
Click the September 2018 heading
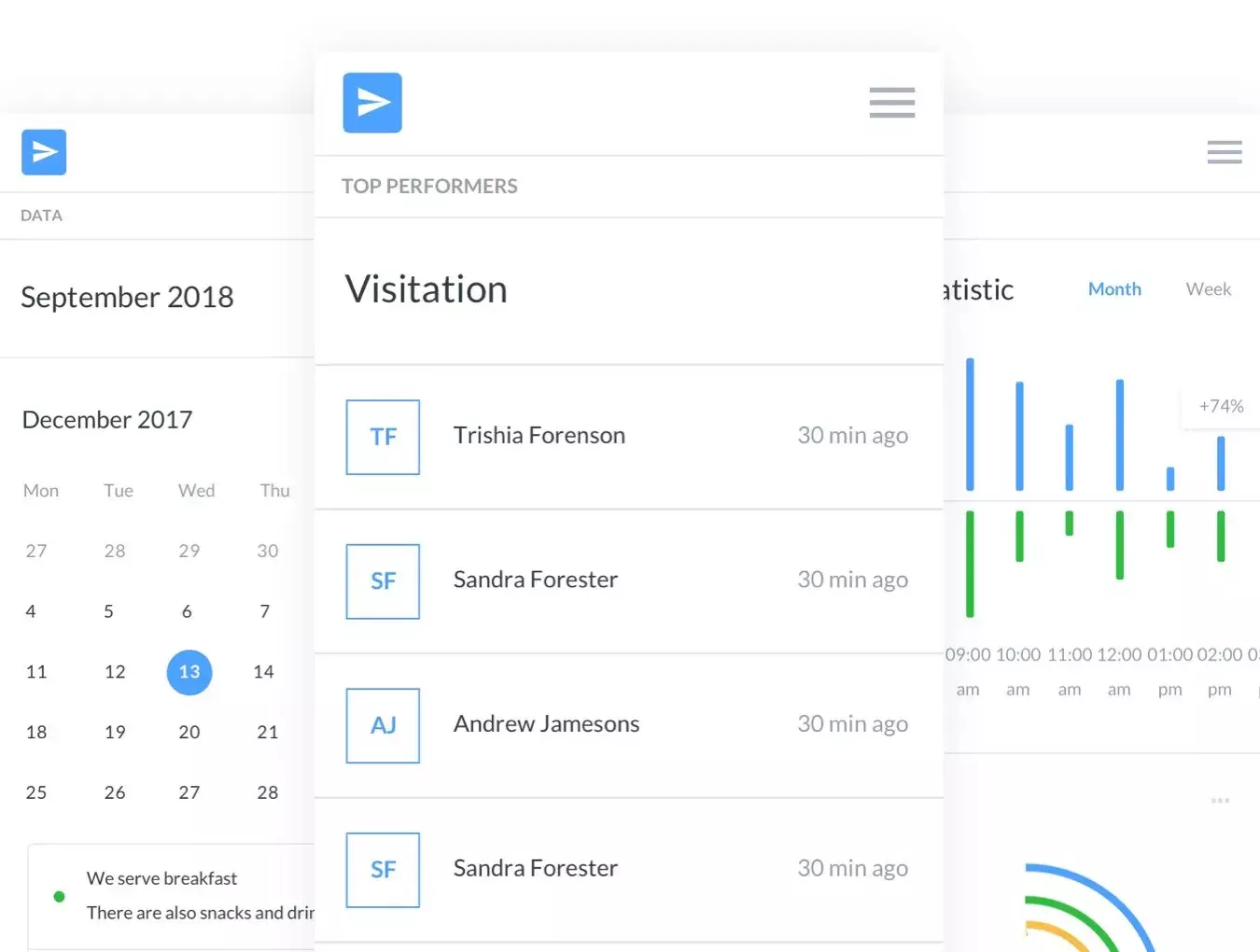(x=127, y=297)
